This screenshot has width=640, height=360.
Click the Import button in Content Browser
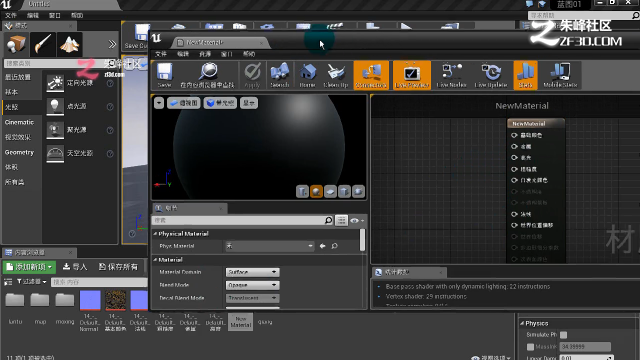(x=75, y=267)
